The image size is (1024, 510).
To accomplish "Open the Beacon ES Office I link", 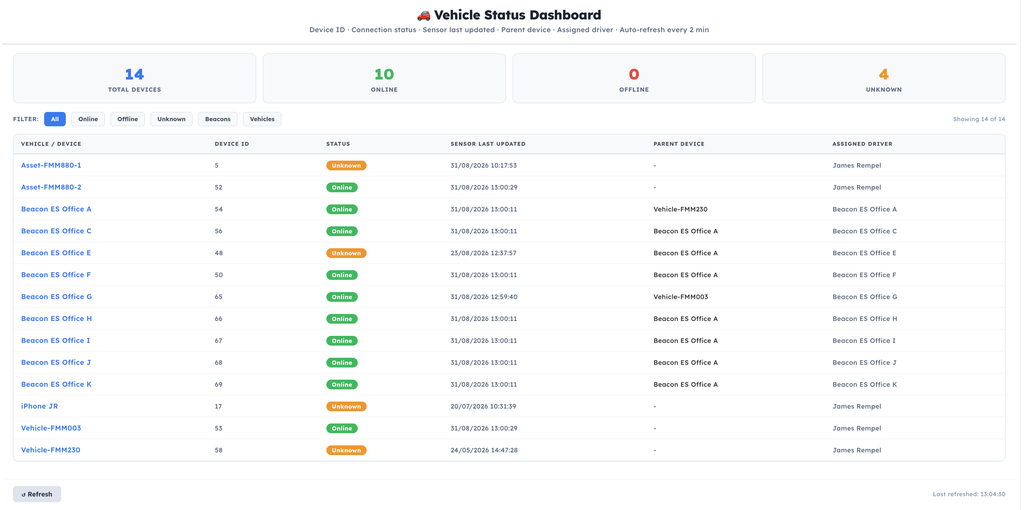I will pyautogui.click(x=56, y=340).
